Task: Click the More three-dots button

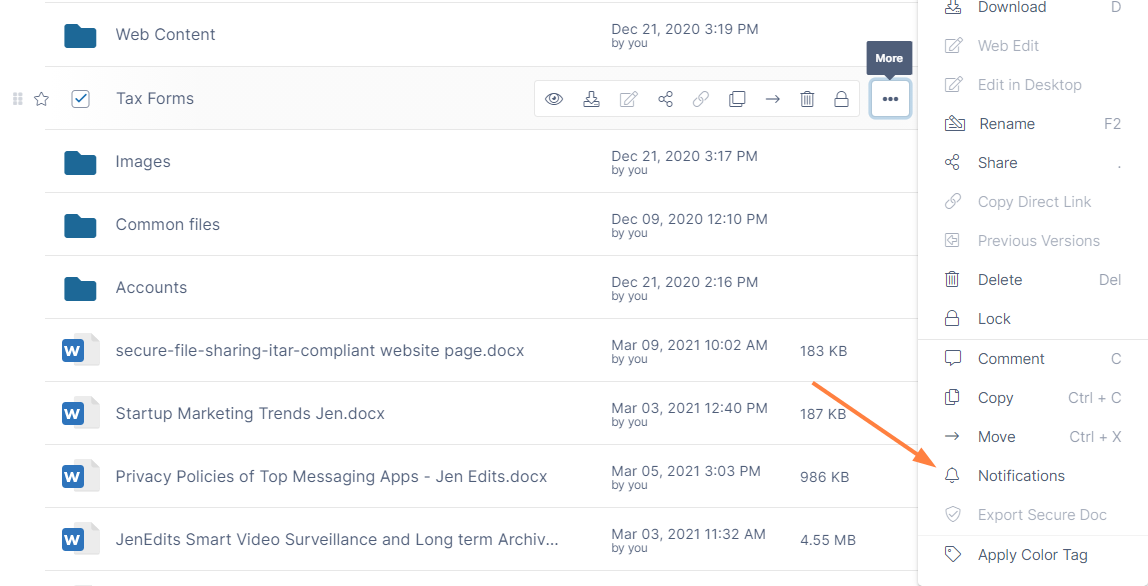Action: coord(890,99)
